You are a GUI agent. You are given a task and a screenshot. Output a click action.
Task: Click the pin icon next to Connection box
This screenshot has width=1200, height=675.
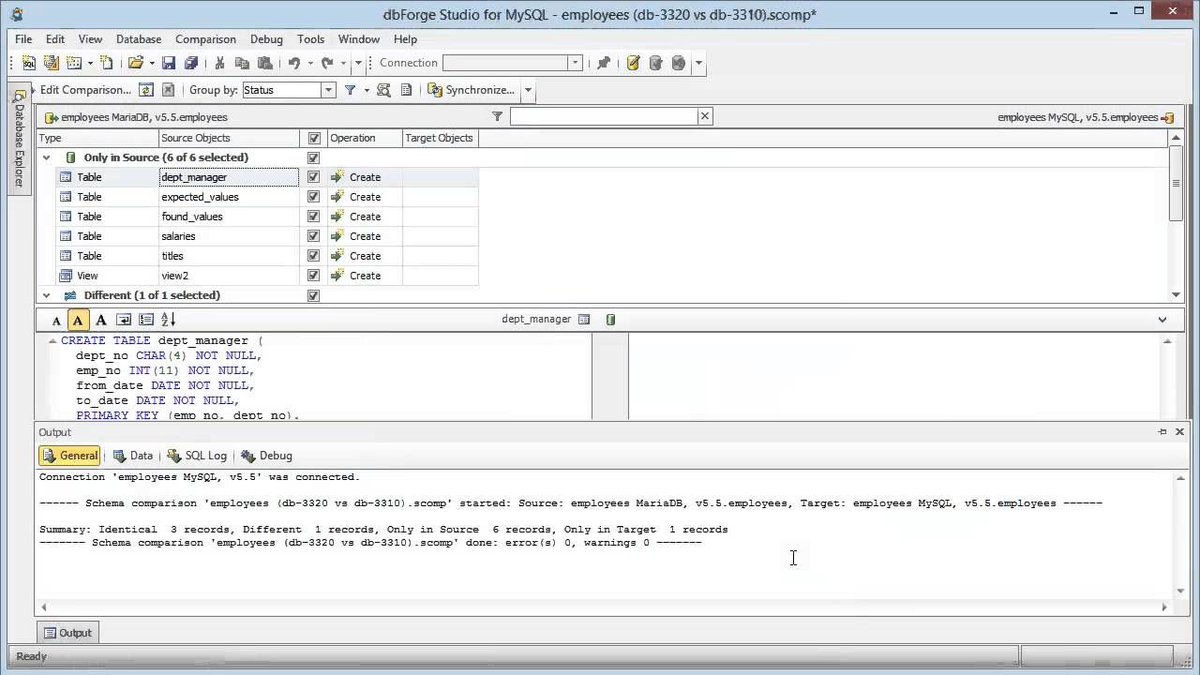click(x=603, y=63)
